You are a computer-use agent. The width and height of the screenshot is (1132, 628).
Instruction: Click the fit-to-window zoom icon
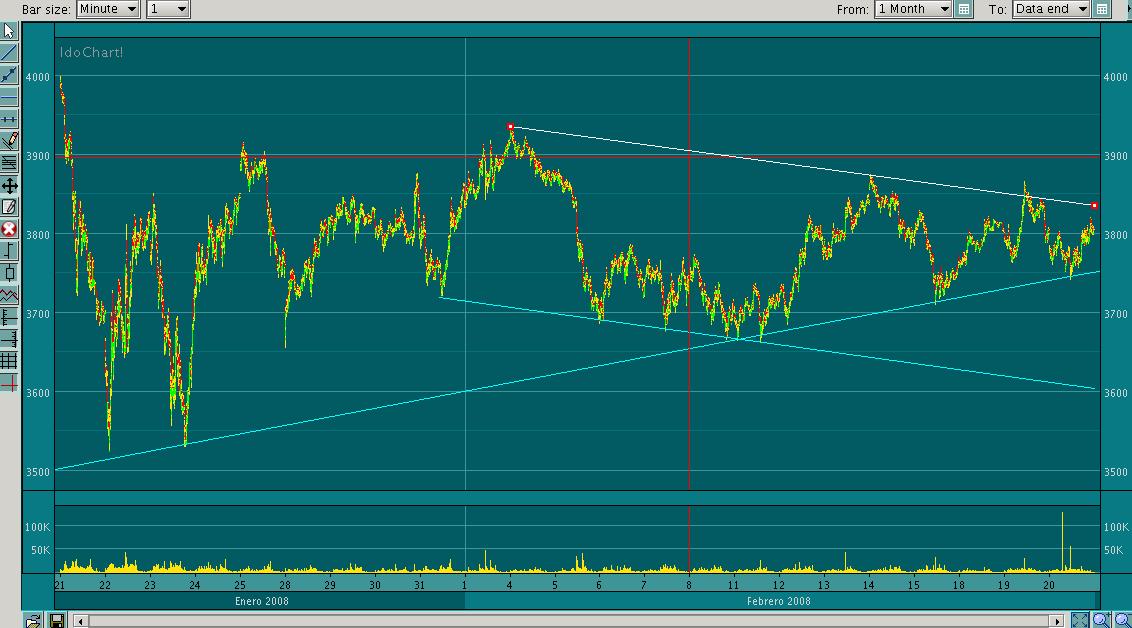[x=1080, y=620]
